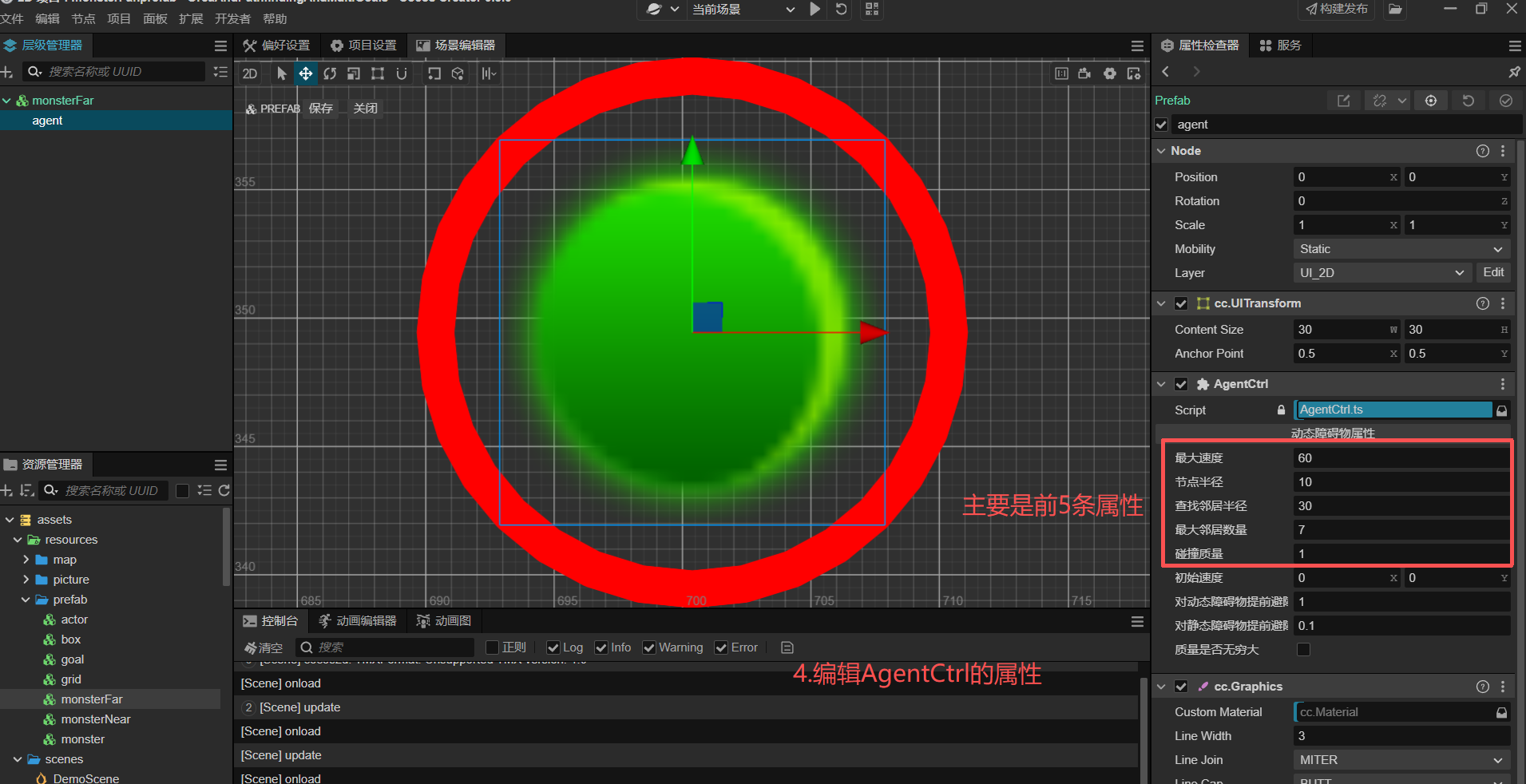Switch to the 动画编辑器 tab

[358, 620]
